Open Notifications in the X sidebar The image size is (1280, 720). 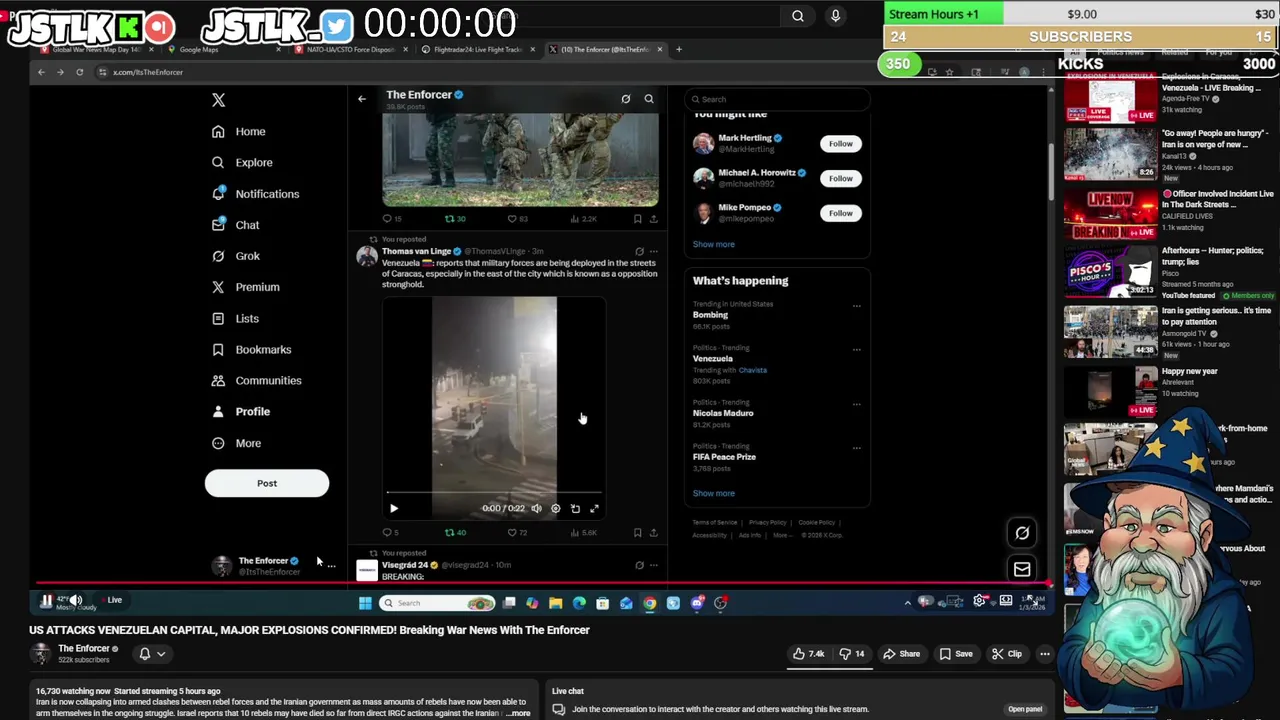pos(255,194)
